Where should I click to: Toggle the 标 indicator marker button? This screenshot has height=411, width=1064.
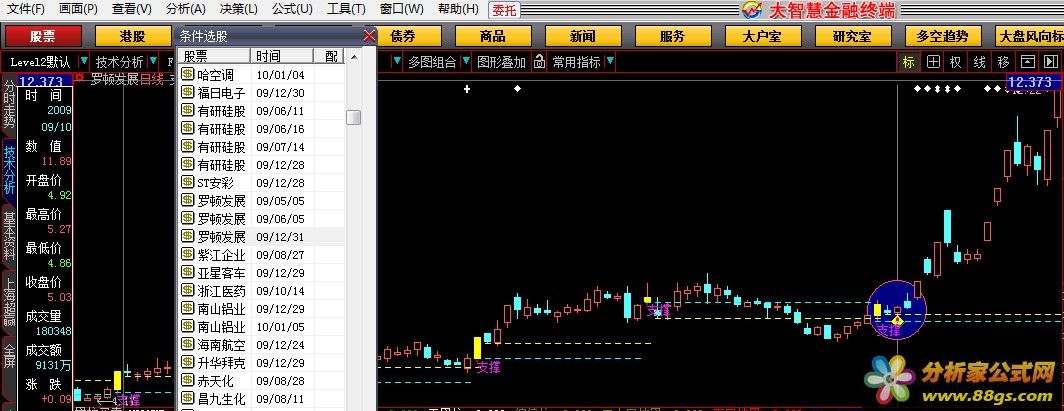[909, 62]
